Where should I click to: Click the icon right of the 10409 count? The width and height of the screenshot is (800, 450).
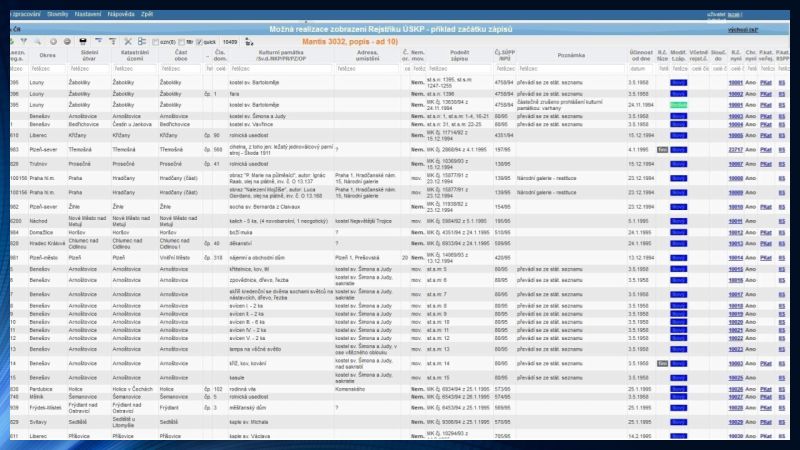(x=249, y=42)
